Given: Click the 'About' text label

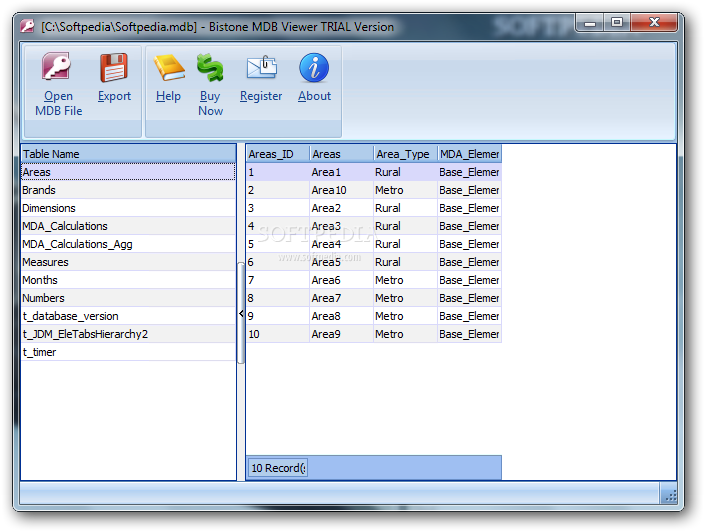Looking at the screenshot, I should [x=314, y=96].
